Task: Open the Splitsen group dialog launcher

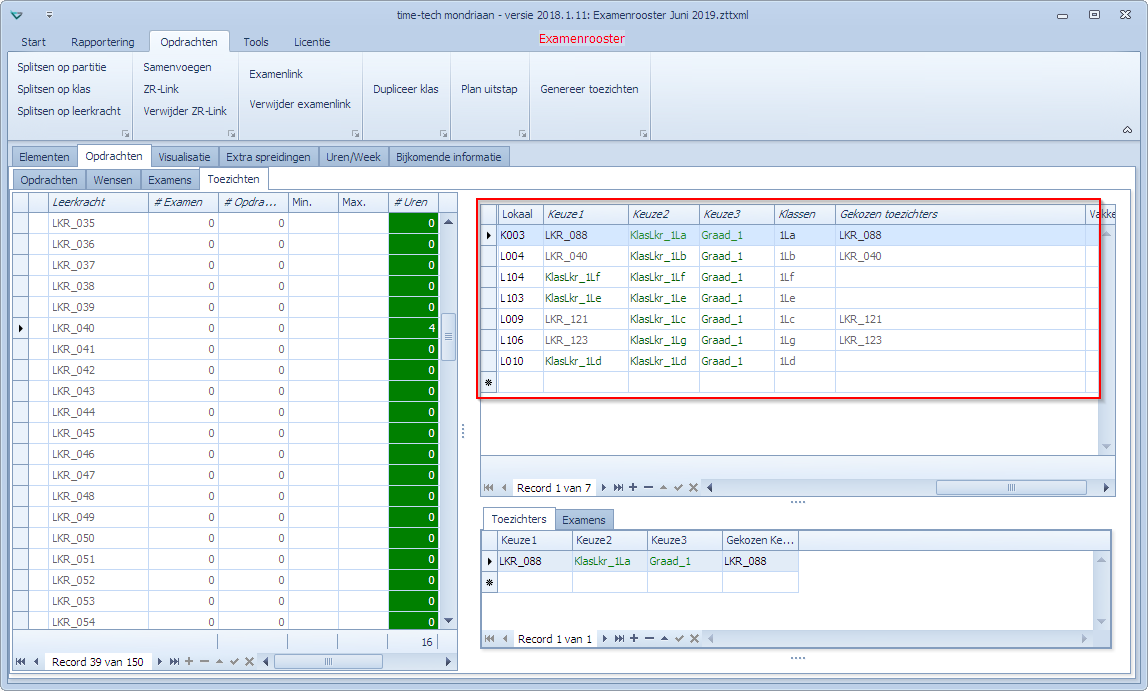Action: pos(125,134)
